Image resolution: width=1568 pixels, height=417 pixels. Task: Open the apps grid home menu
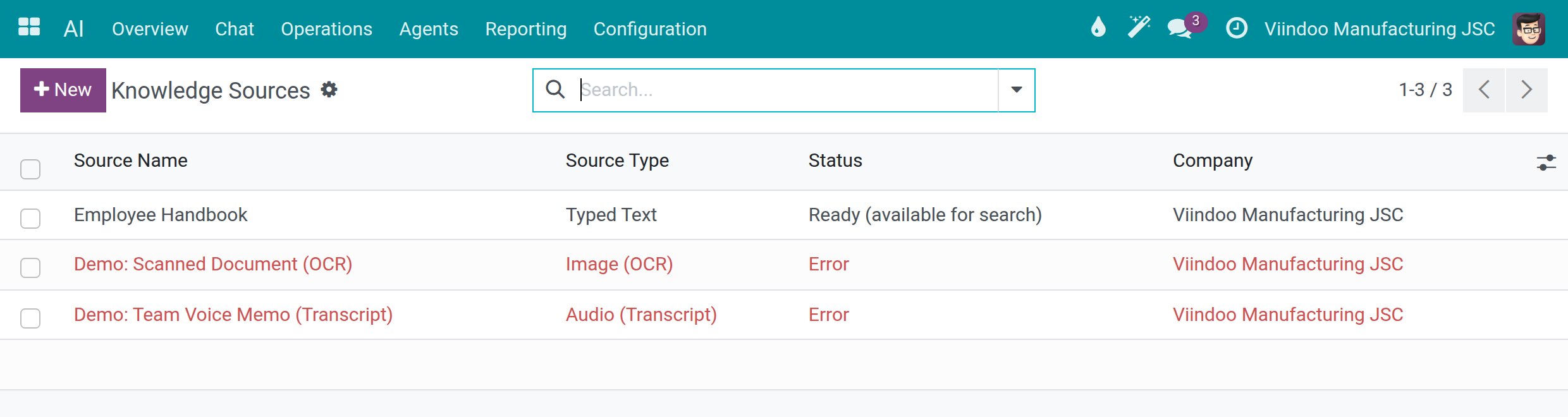(x=29, y=27)
